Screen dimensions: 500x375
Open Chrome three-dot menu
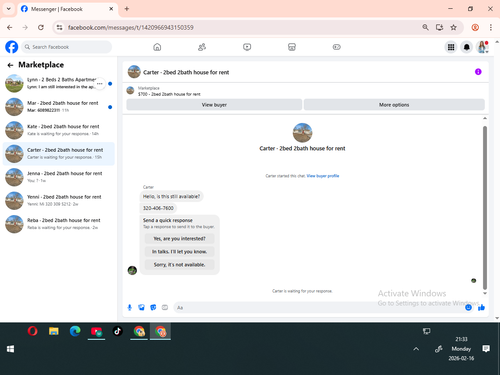point(491,27)
